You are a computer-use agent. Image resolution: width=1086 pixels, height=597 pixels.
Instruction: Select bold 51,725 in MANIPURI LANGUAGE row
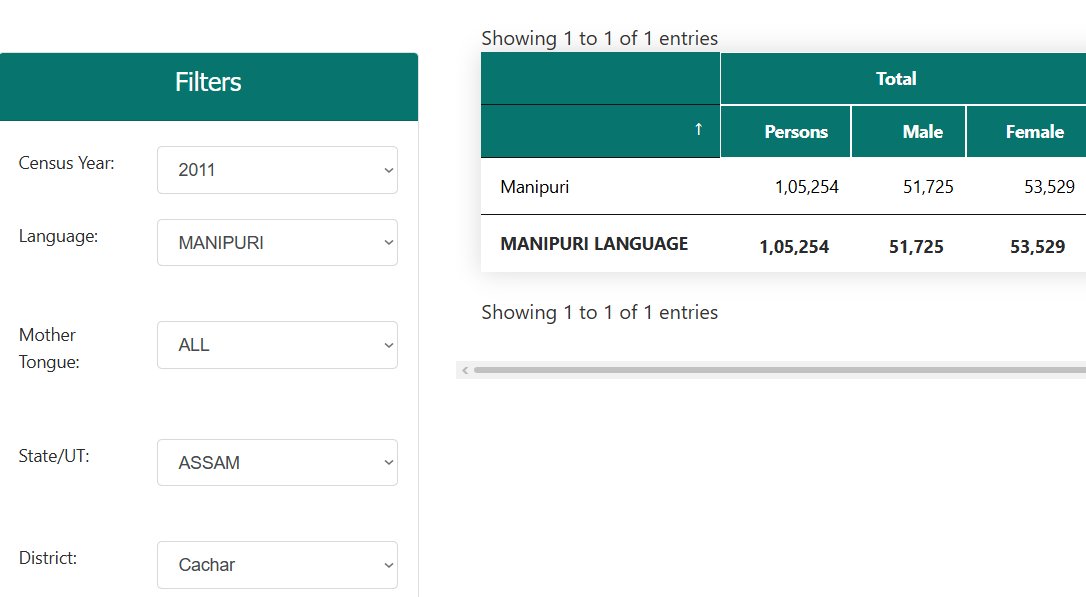tap(916, 247)
